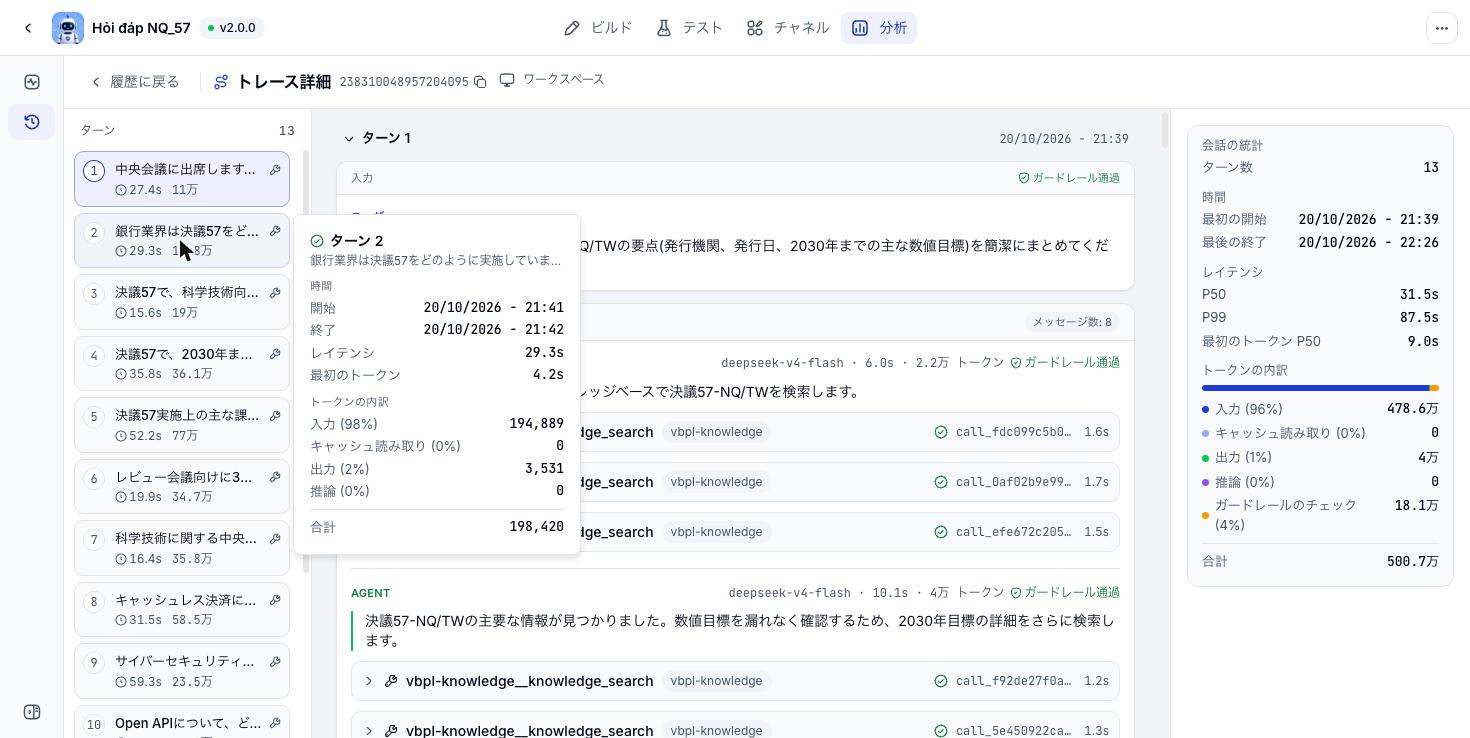Select turn 5 about 決議57実施上の主な課

[x=182, y=425]
